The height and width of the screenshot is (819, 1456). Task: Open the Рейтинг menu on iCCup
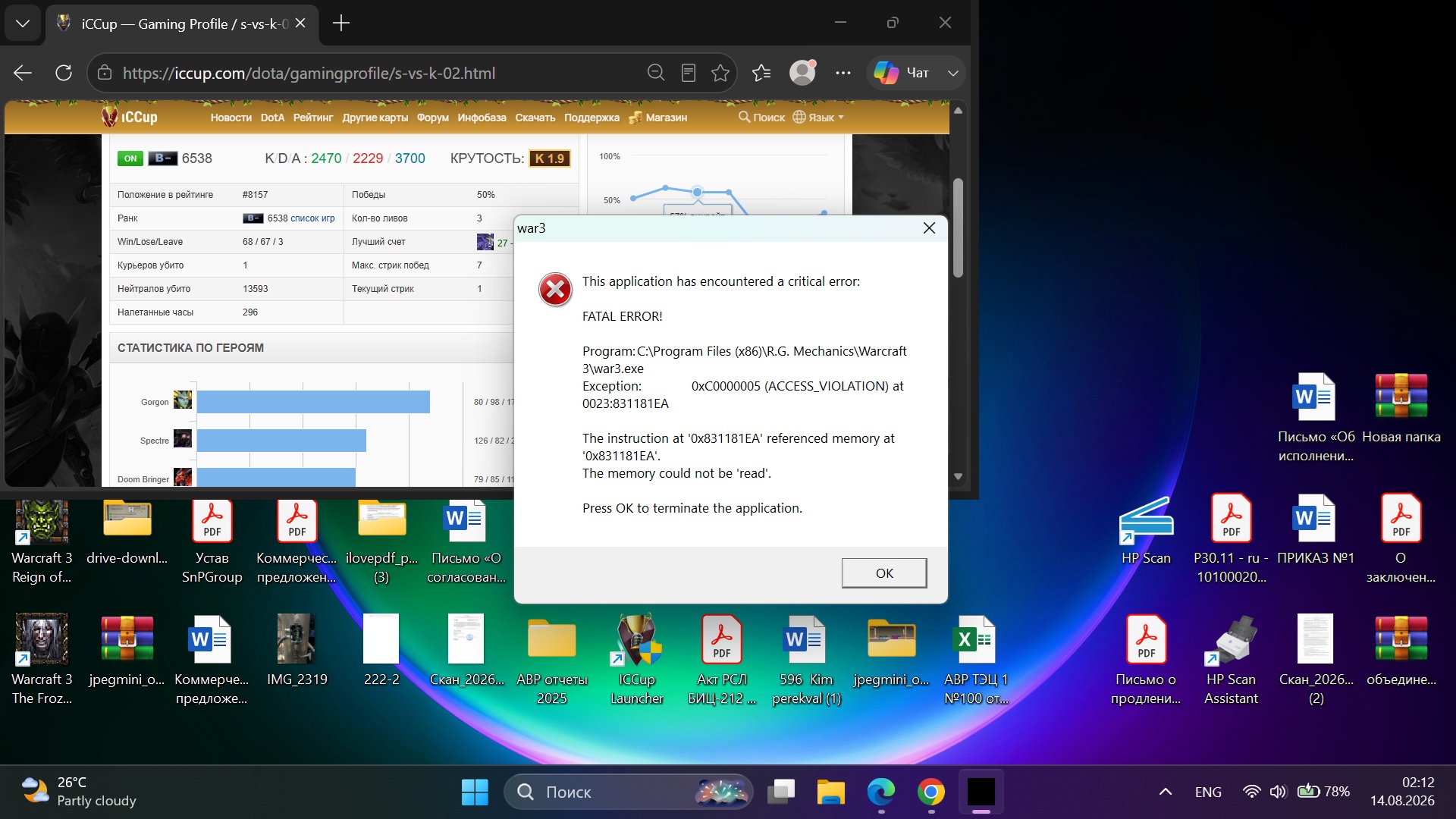(312, 118)
